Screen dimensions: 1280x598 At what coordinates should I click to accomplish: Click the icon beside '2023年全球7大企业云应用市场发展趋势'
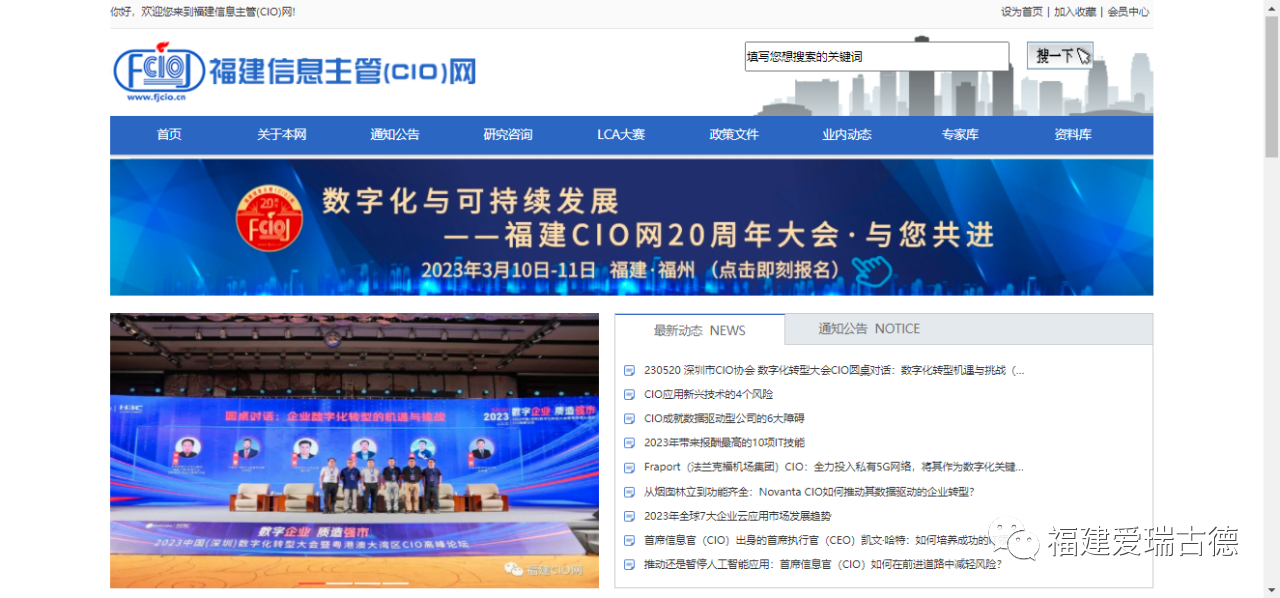[x=629, y=517]
